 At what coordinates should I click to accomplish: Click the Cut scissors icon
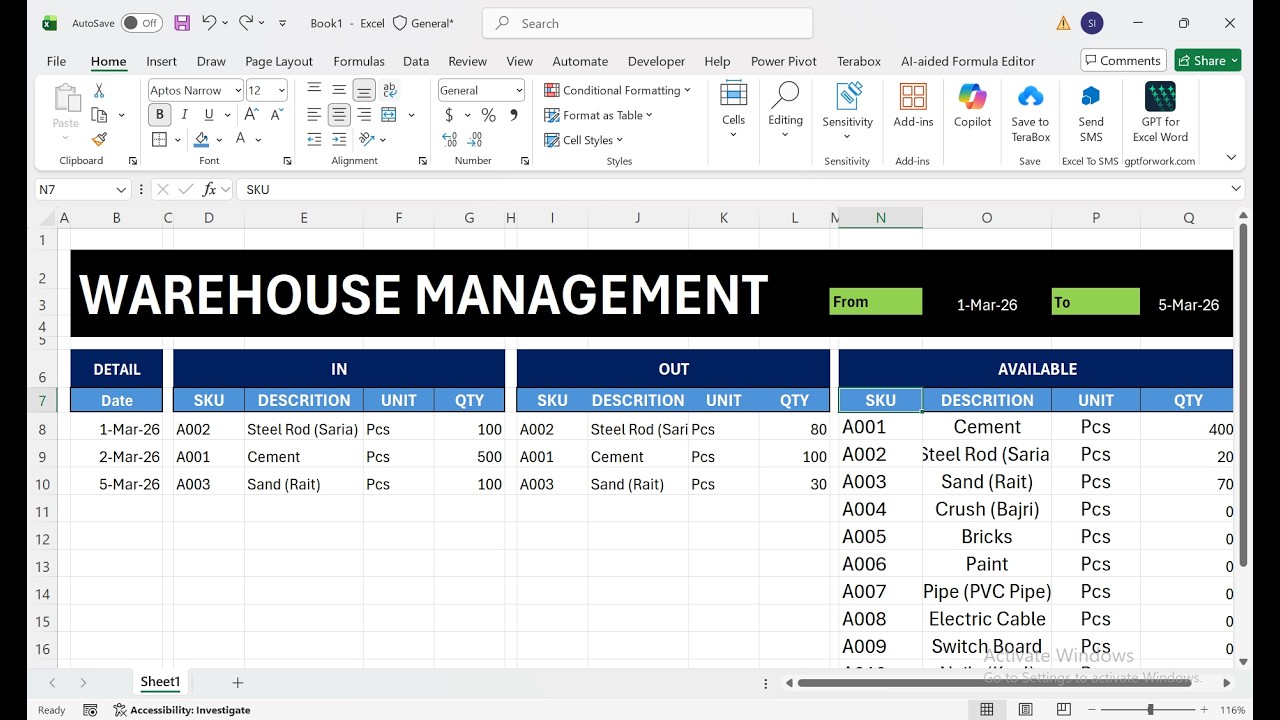pyautogui.click(x=99, y=90)
